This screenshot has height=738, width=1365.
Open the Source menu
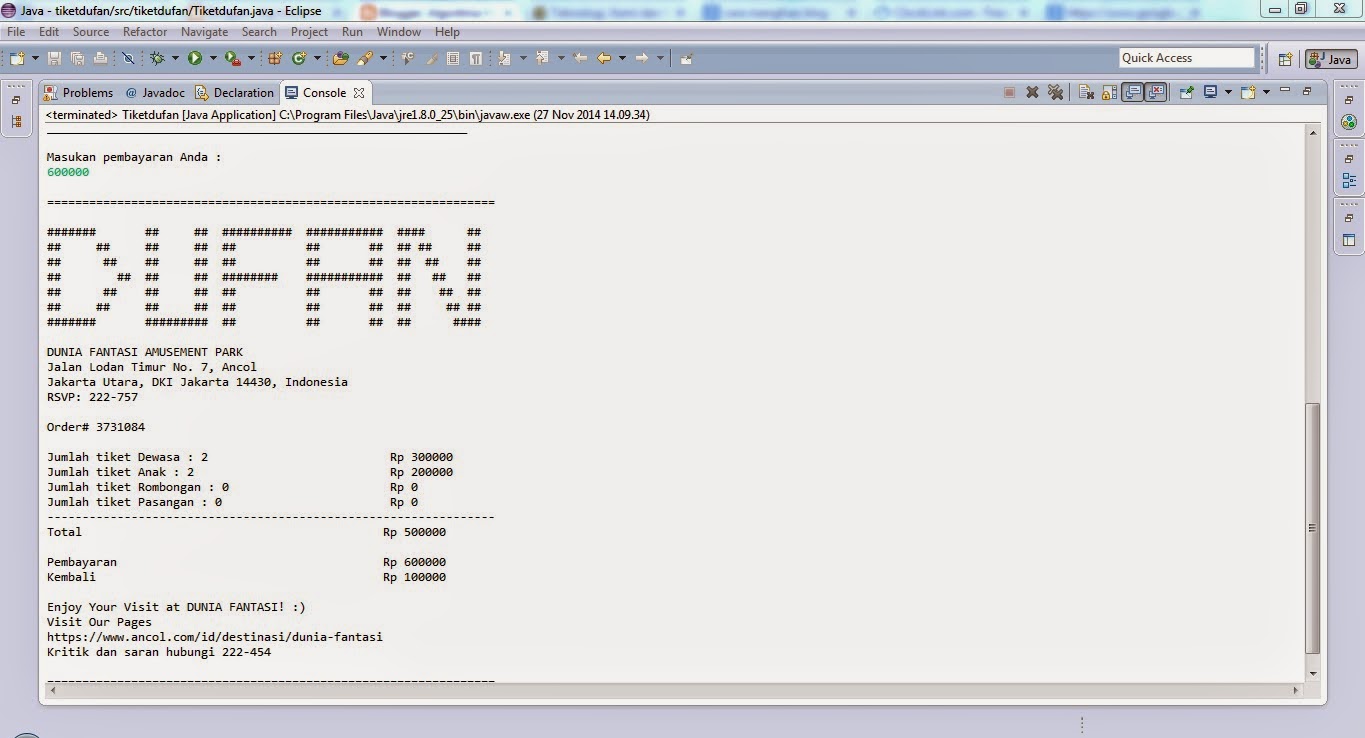click(x=91, y=32)
